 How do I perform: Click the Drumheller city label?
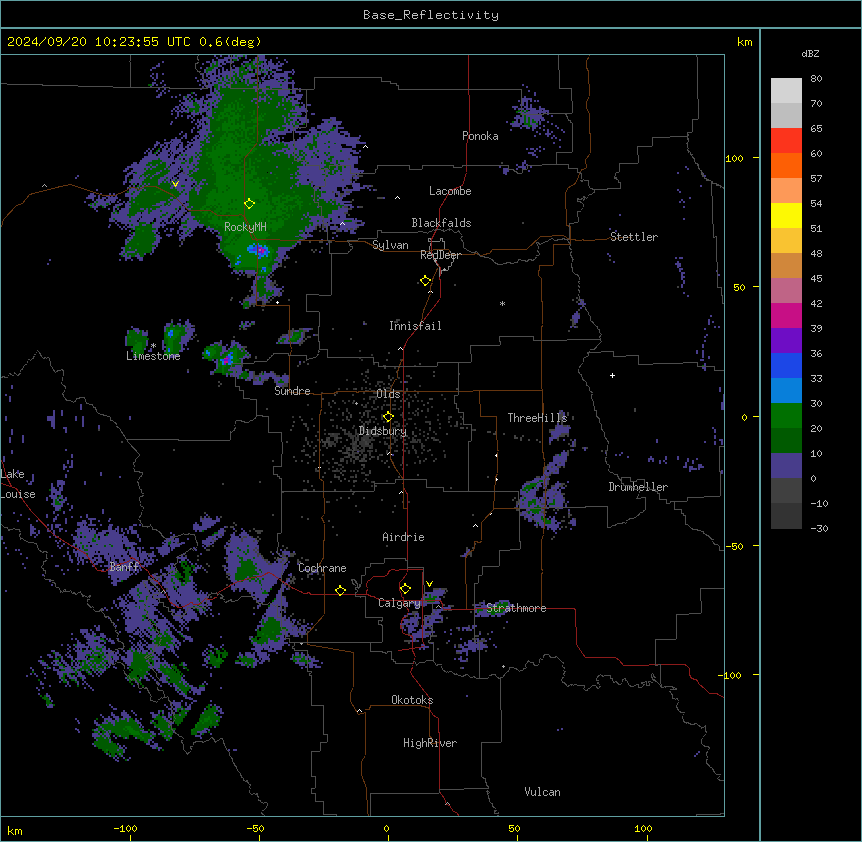638,487
